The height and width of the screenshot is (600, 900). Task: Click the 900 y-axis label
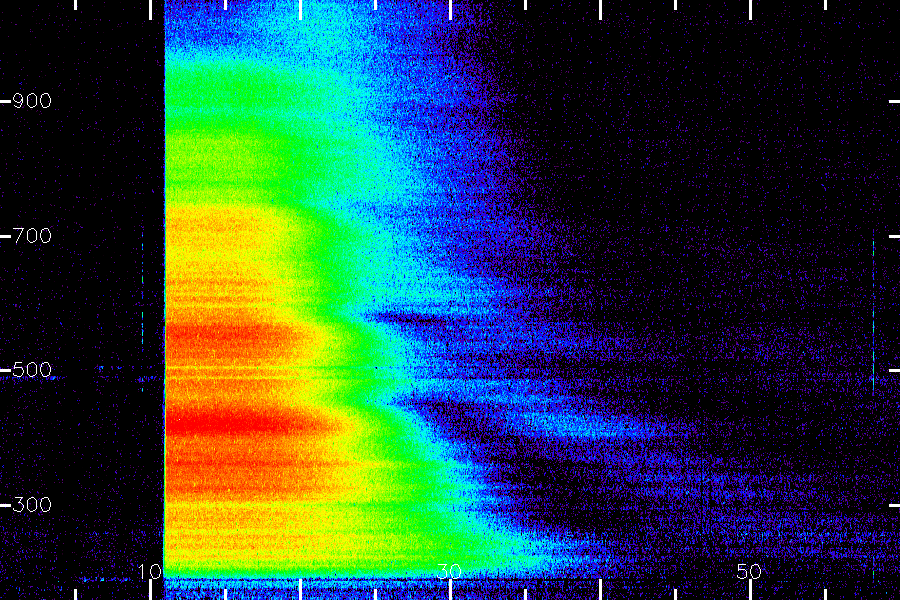[x=32, y=101]
